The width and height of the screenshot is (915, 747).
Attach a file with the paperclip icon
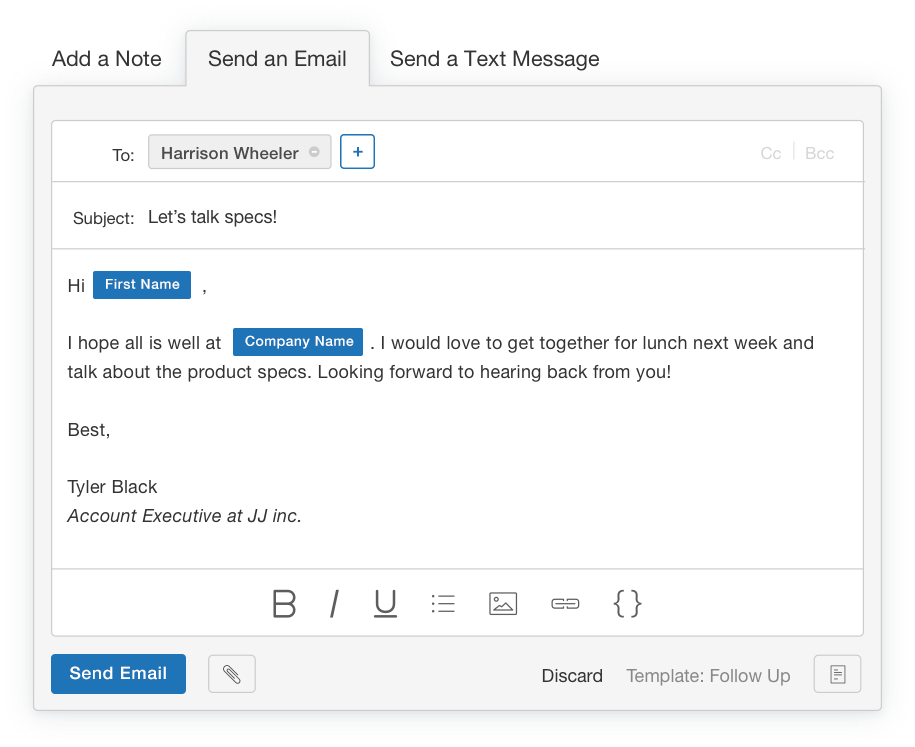(x=231, y=673)
